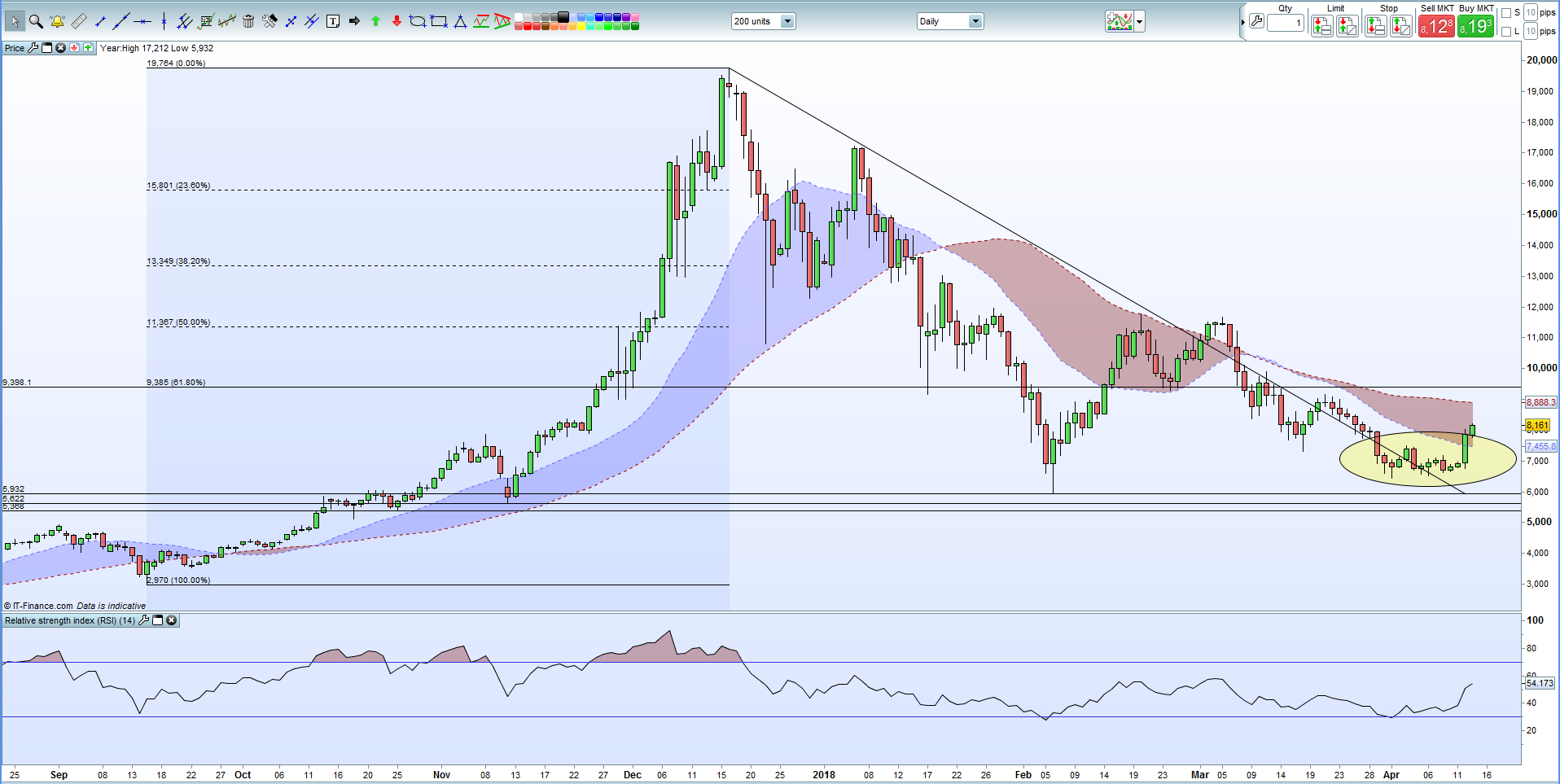1560x784 pixels.
Task: Select the ruler measurement tool
Action: coord(79,21)
